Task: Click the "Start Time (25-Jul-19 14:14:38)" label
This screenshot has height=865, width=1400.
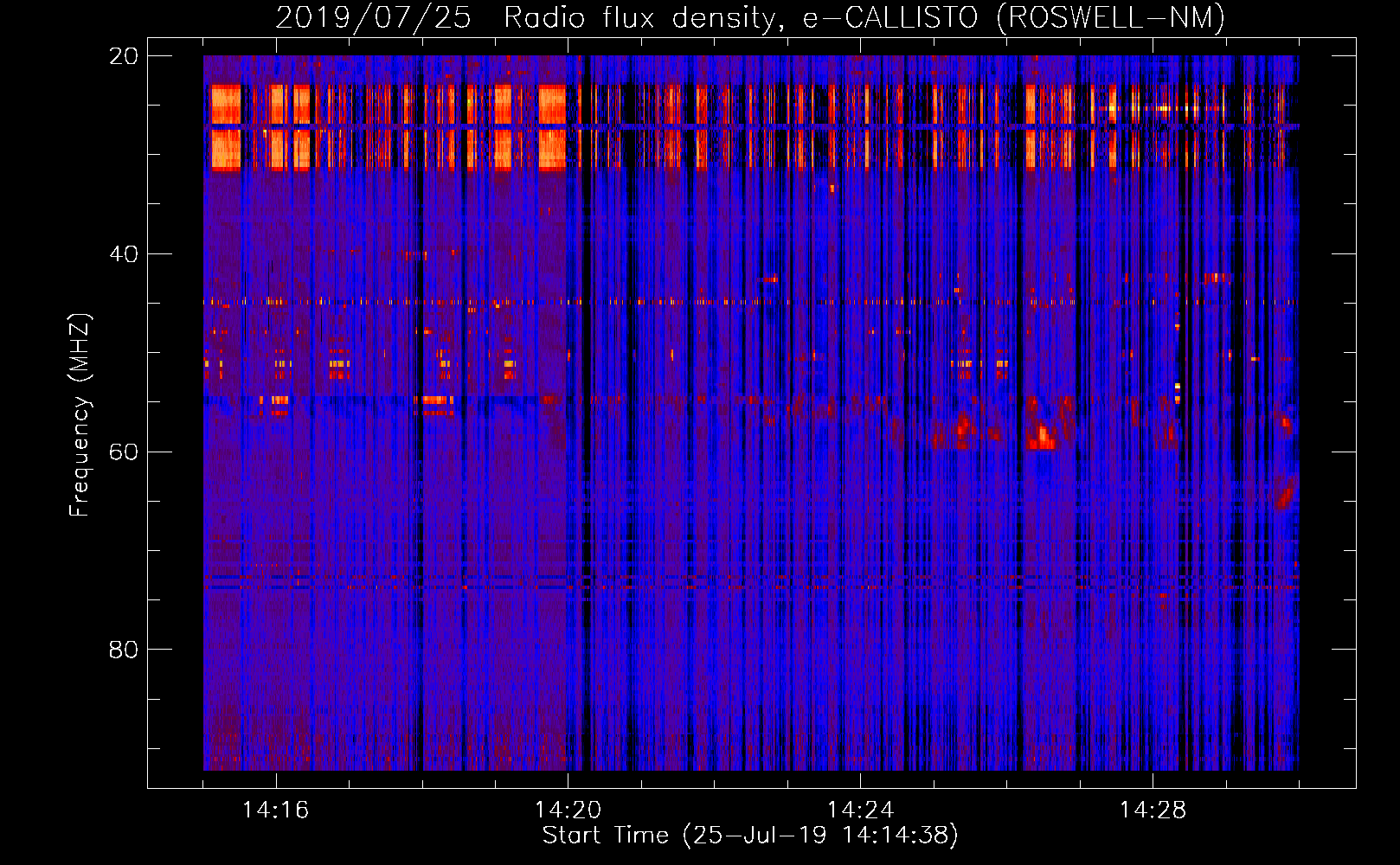Action: coord(750,836)
